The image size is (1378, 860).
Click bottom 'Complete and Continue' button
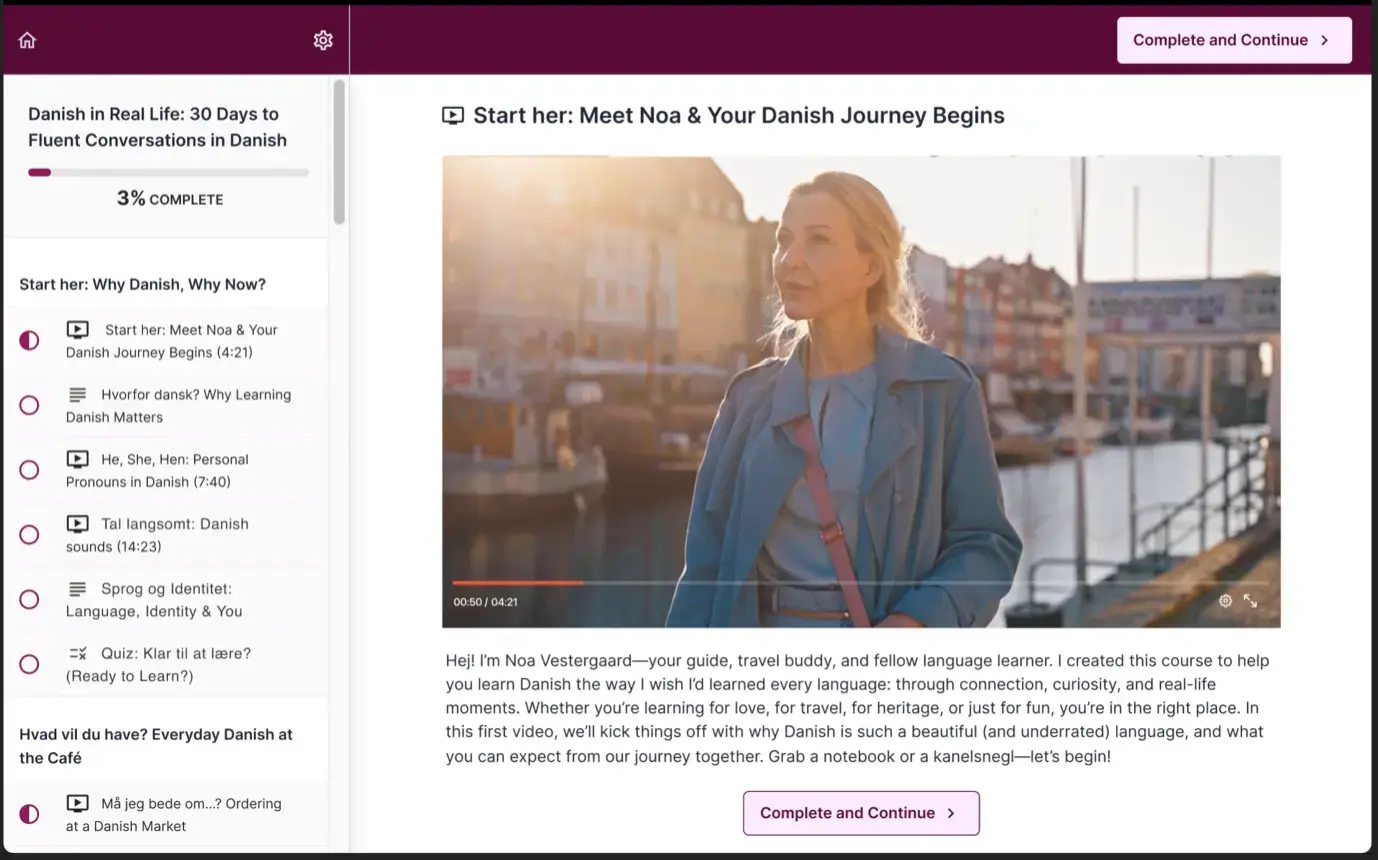pos(860,813)
